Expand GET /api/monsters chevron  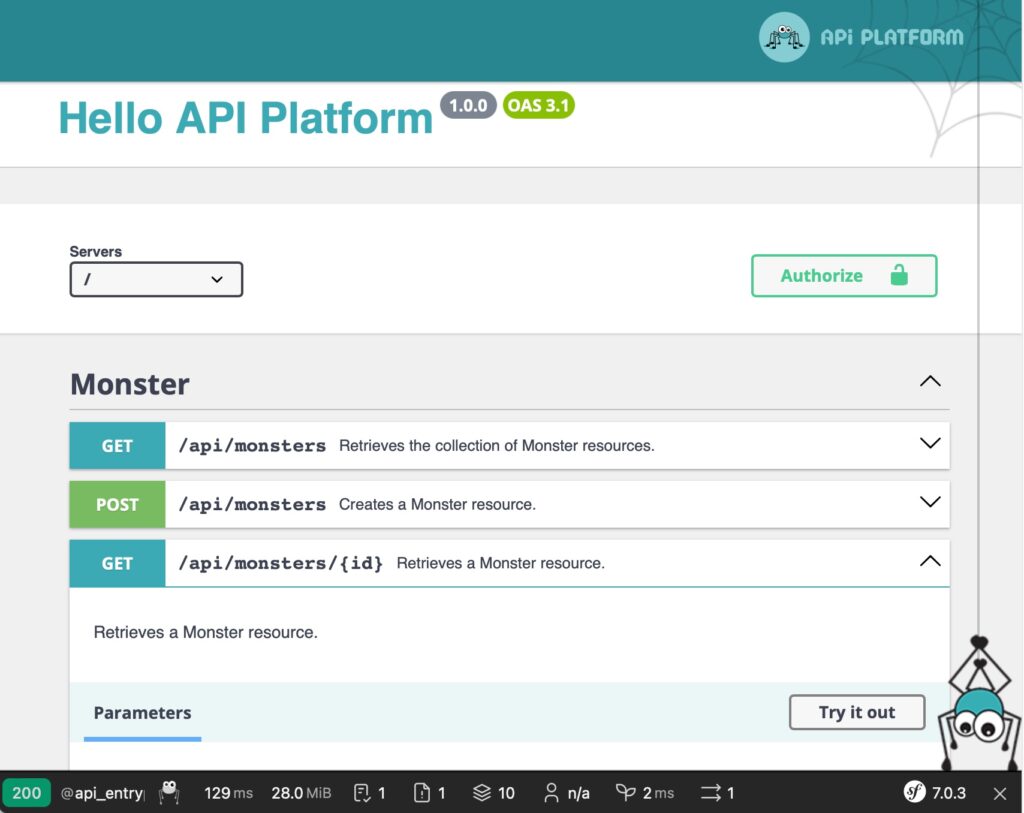(x=930, y=443)
